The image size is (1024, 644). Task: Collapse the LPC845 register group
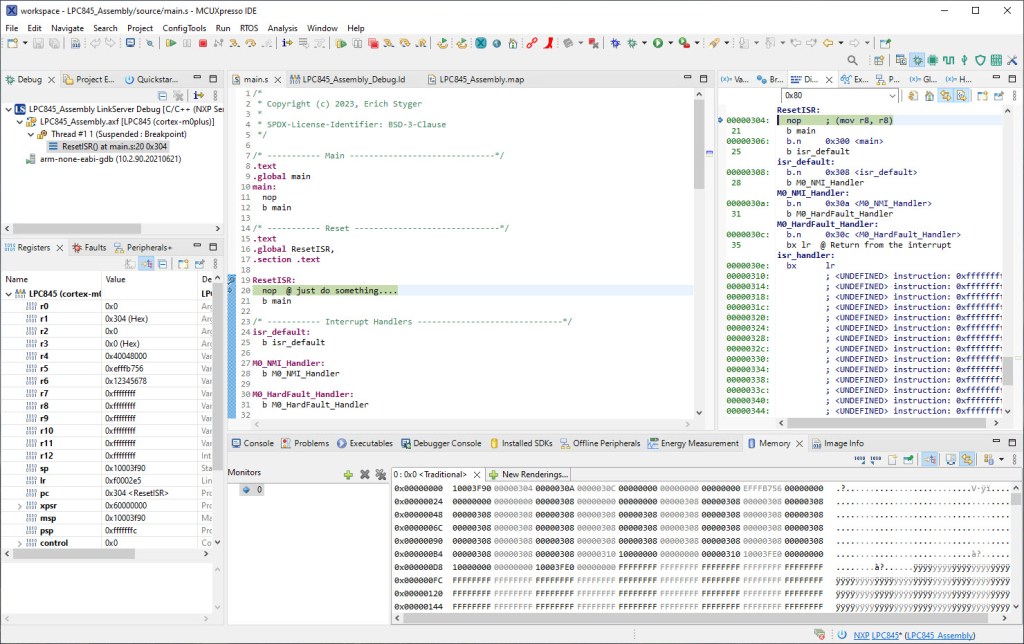[x=9, y=294]
